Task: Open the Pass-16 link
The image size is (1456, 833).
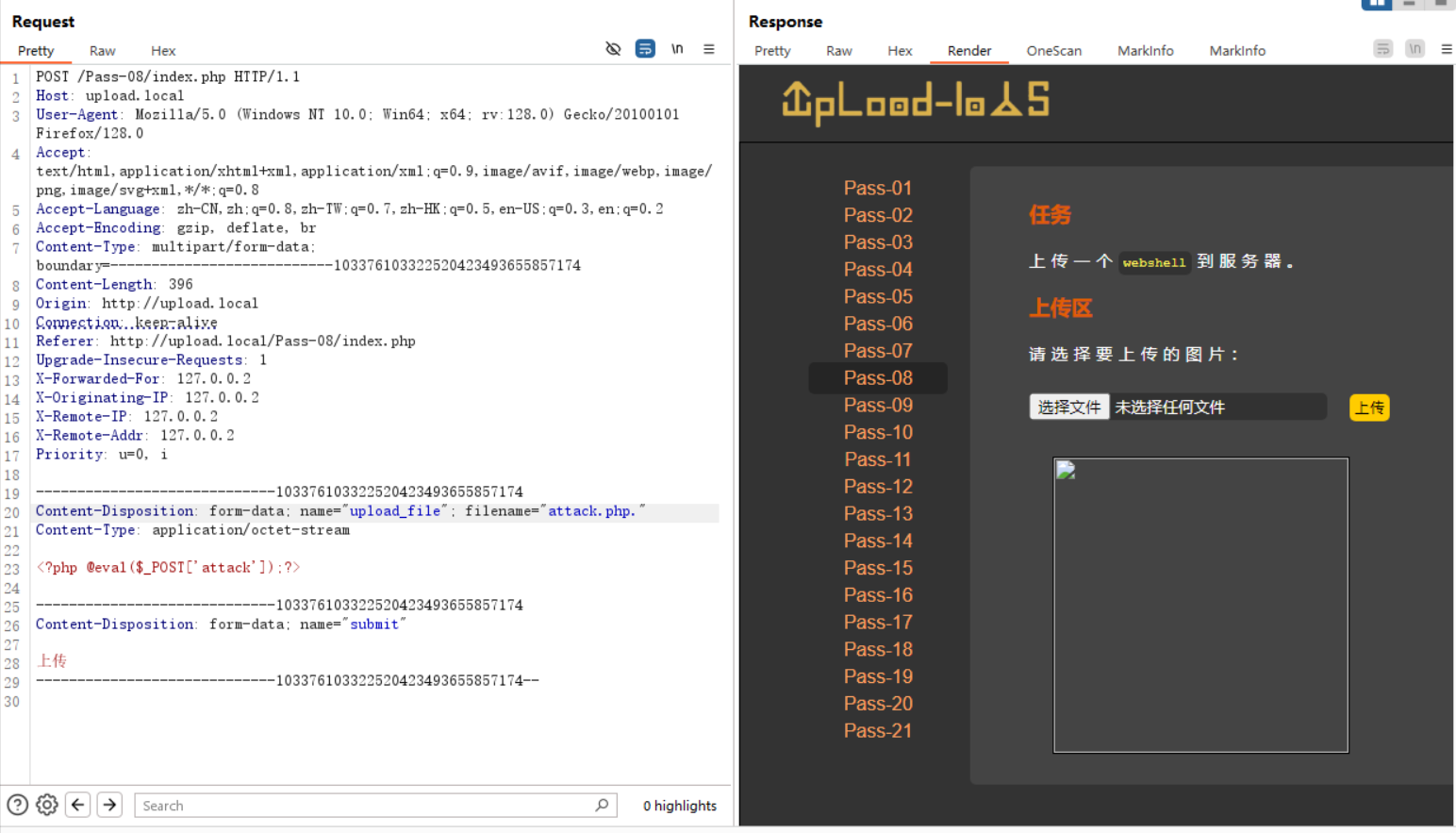Action: point(878,595)
